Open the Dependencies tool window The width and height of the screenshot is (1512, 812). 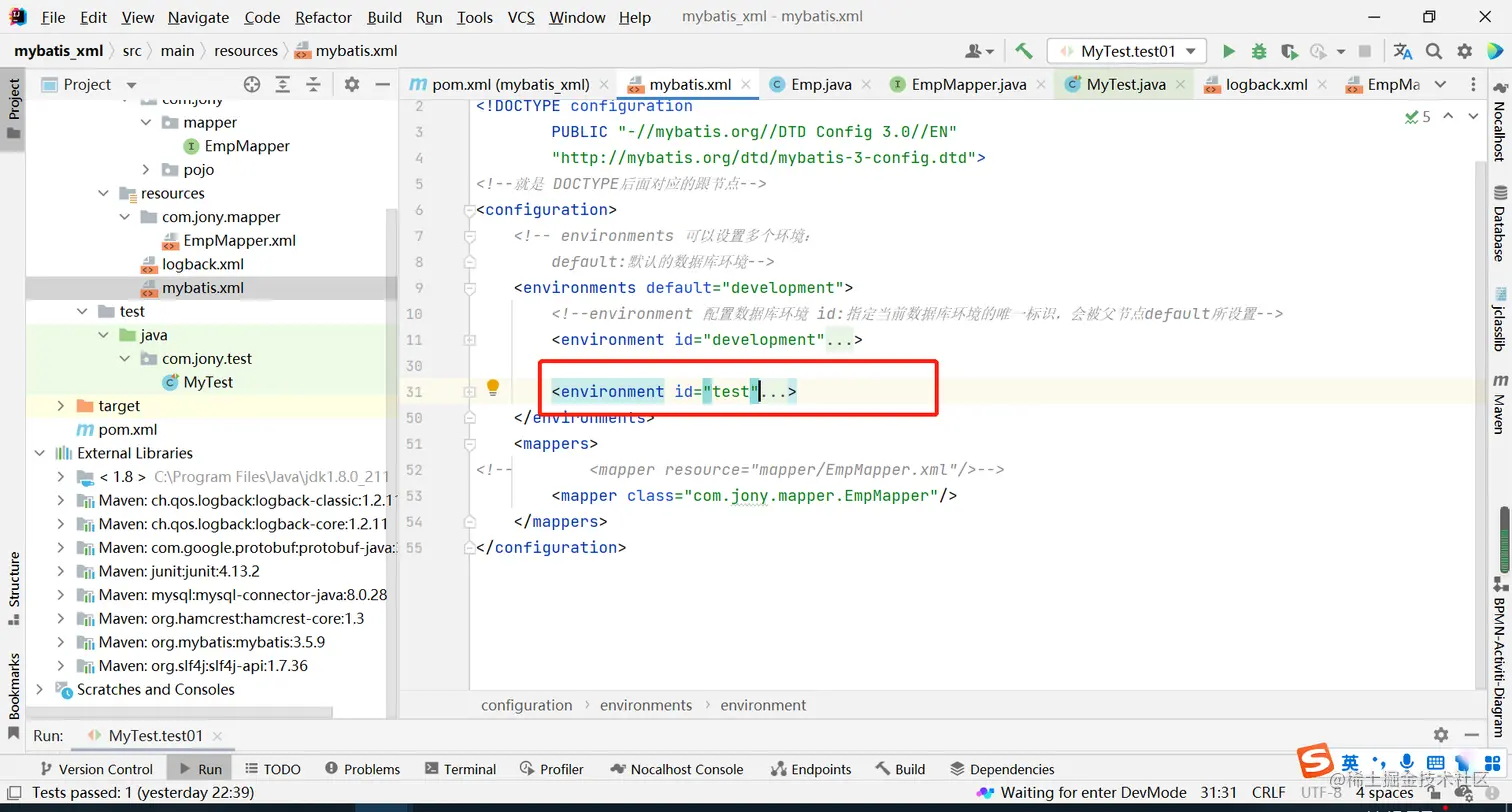(1001, 769)
